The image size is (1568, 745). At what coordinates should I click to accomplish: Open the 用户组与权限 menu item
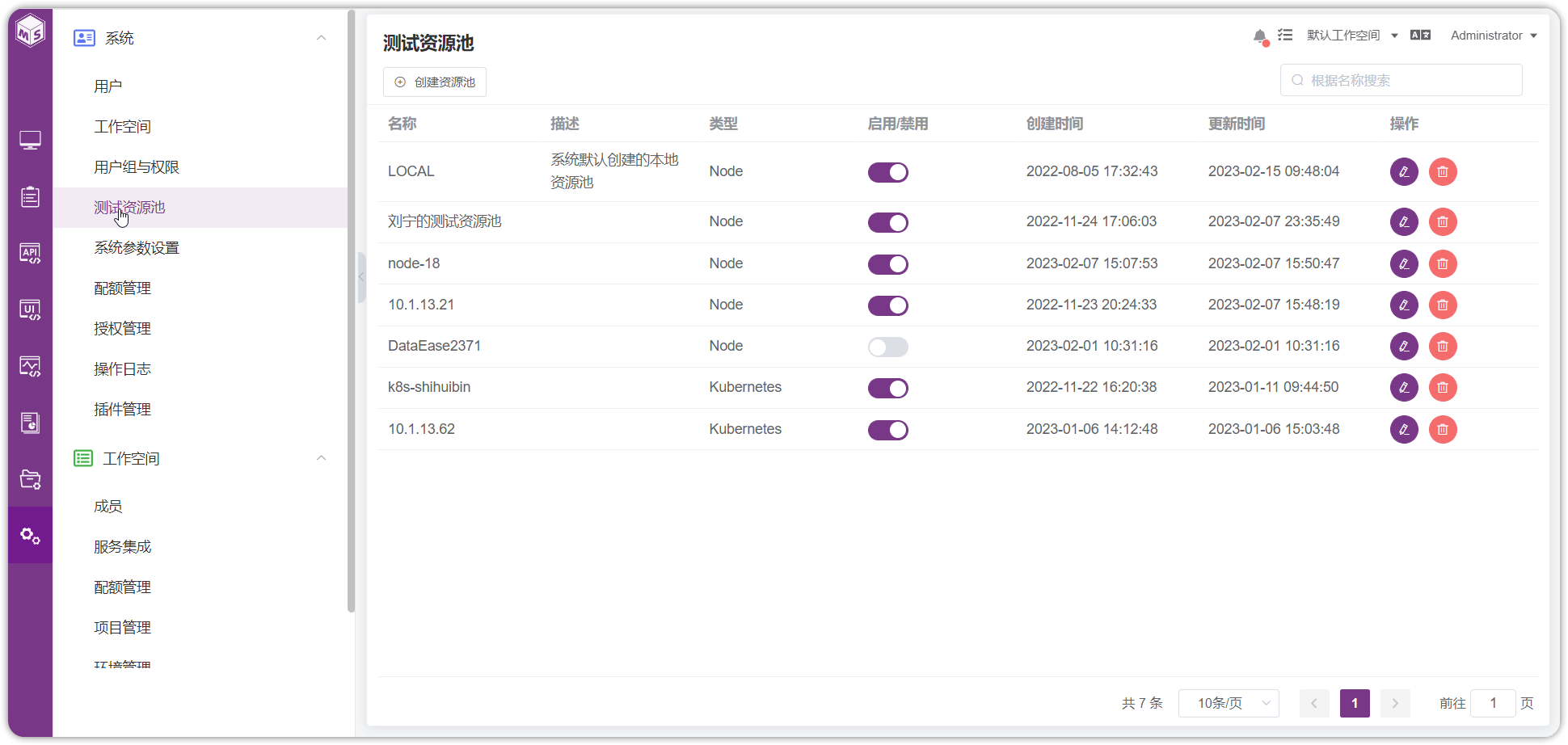(137, 167)
